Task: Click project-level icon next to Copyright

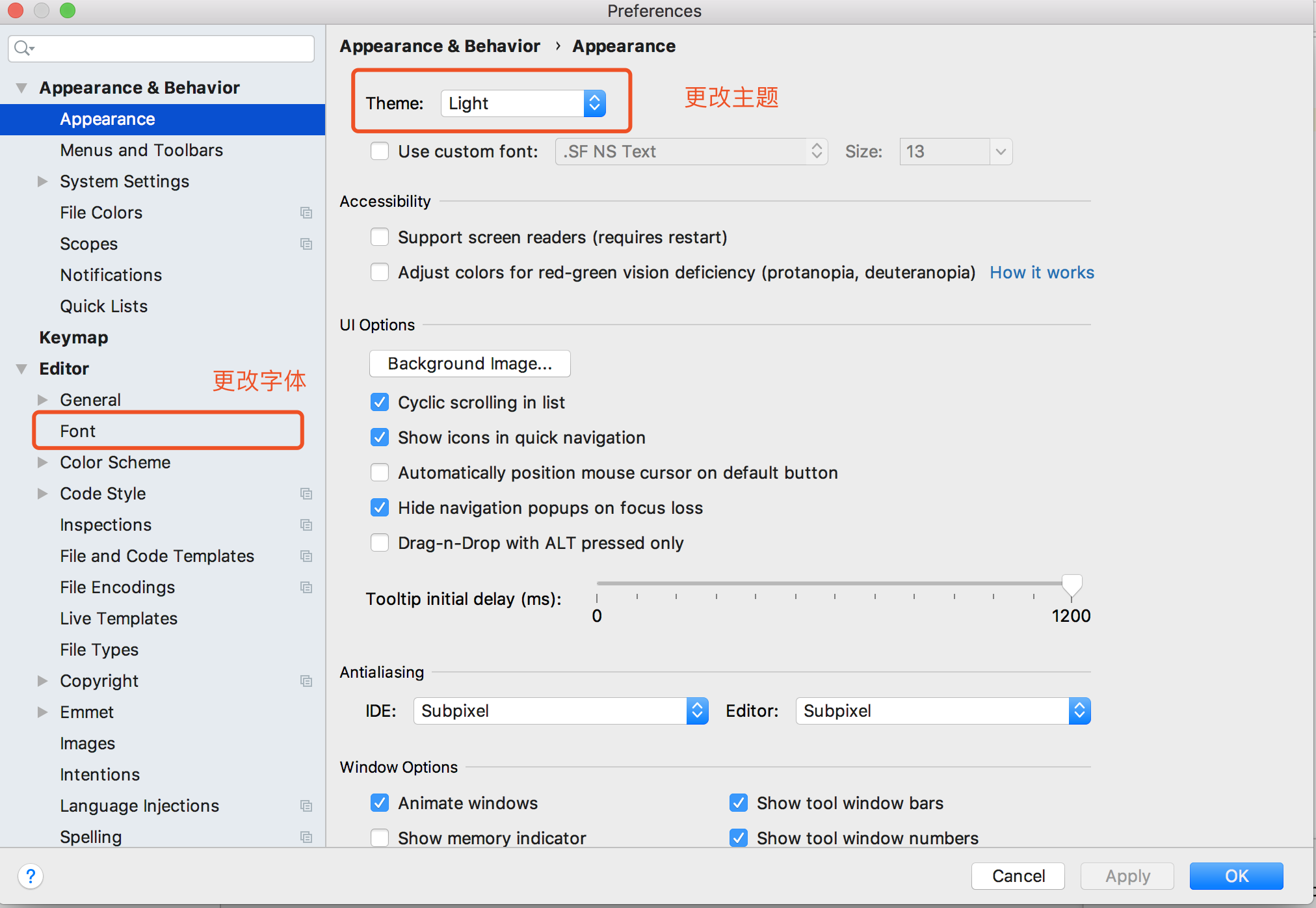Action: [x=306, y=681]
